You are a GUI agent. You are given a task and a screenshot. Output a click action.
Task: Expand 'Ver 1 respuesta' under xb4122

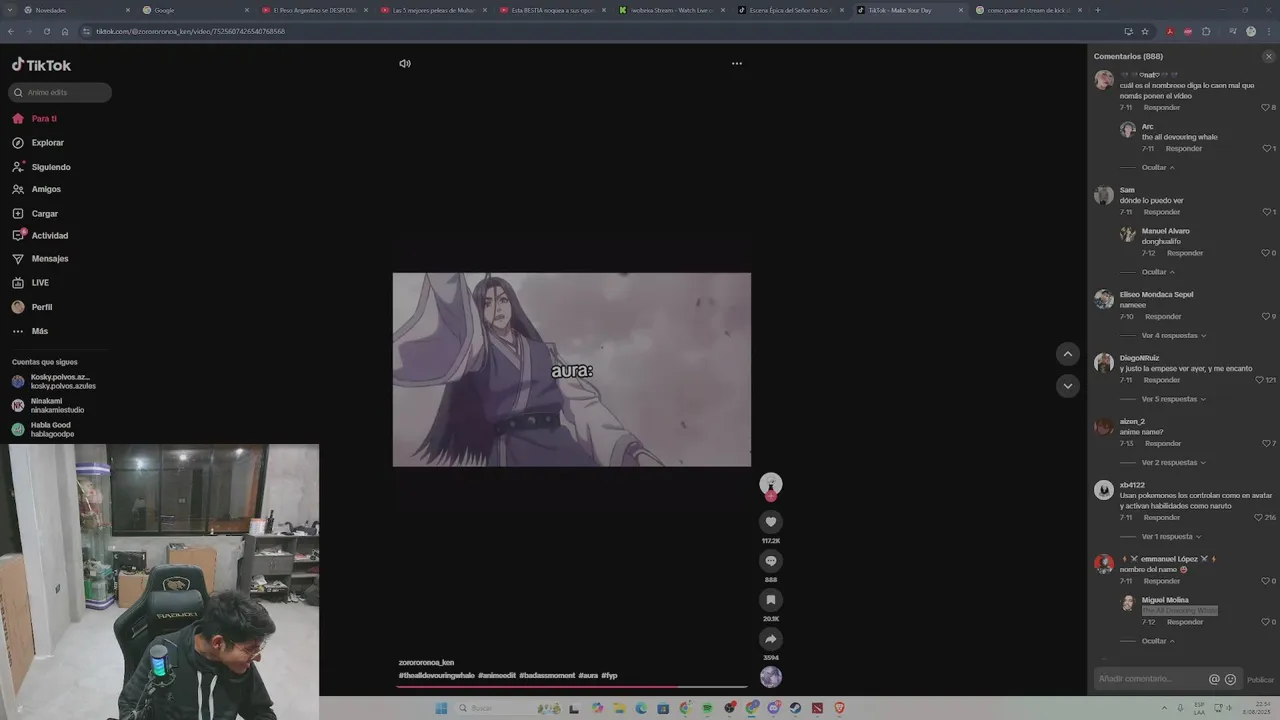coord(1171,536)
